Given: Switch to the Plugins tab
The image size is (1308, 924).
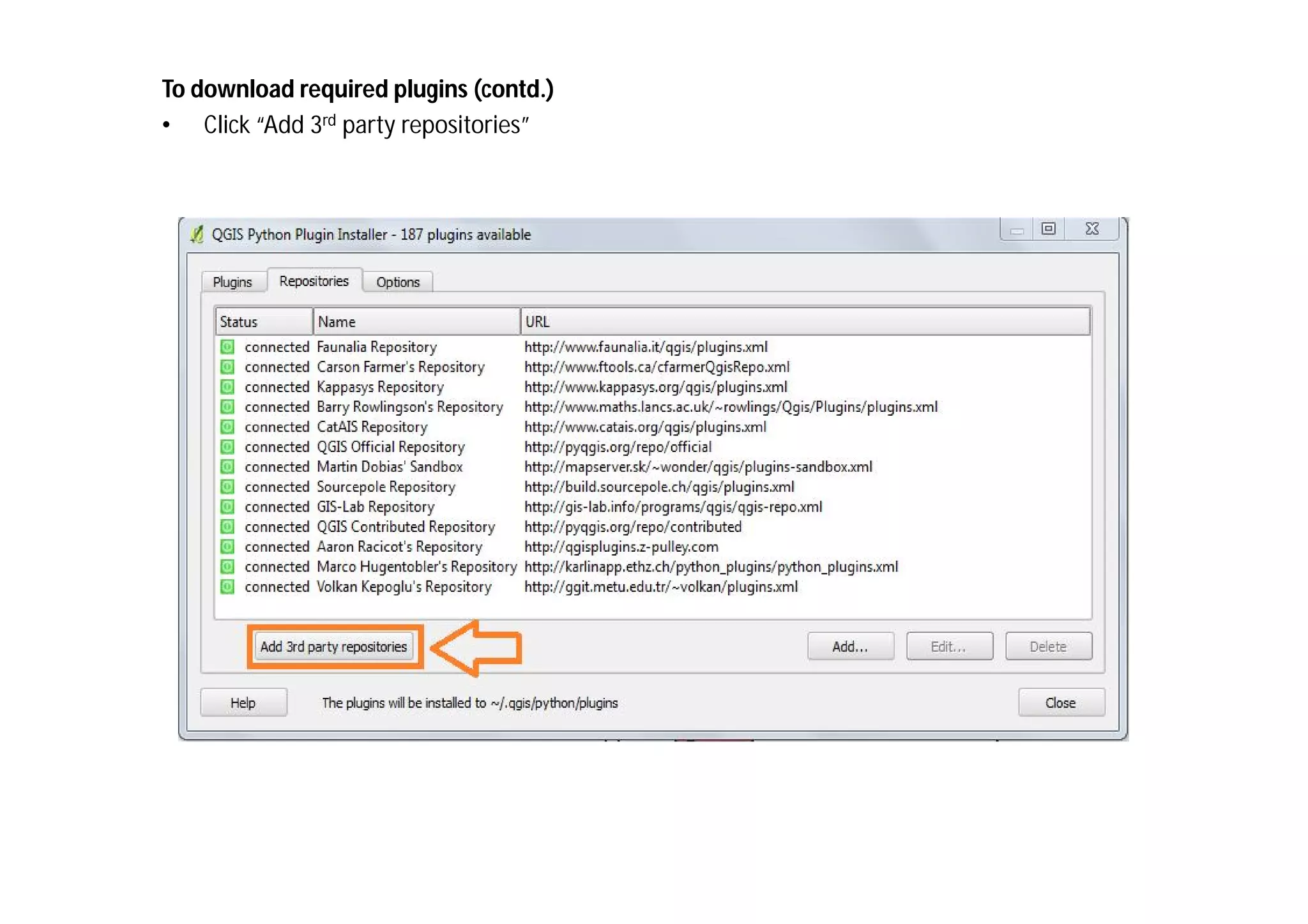Looking at the screenshot, I should [x=232, y=282].
